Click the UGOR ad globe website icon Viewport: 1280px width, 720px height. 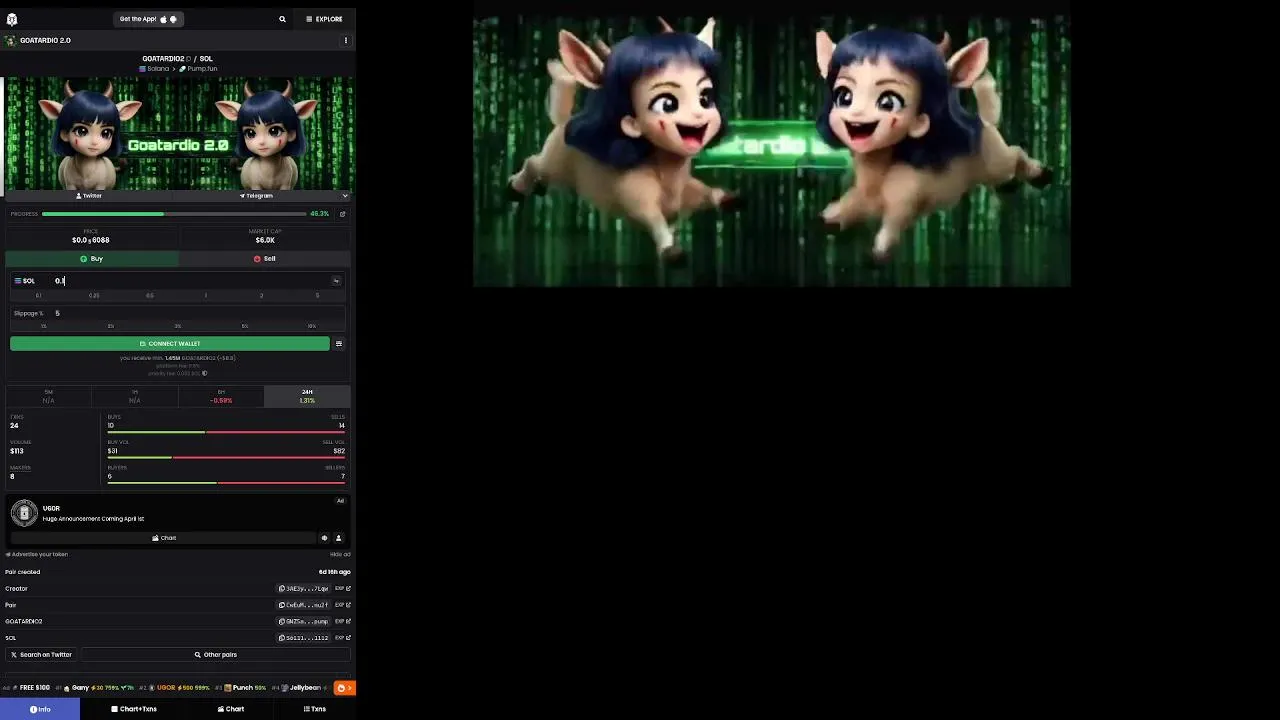pos(324,538)
